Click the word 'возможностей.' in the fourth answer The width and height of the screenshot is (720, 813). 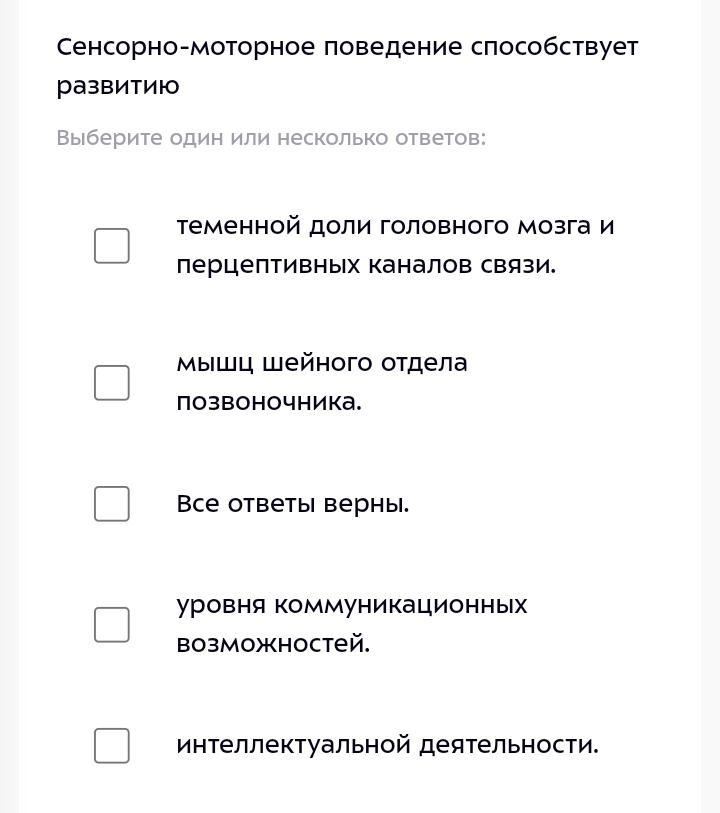(272, 644)
